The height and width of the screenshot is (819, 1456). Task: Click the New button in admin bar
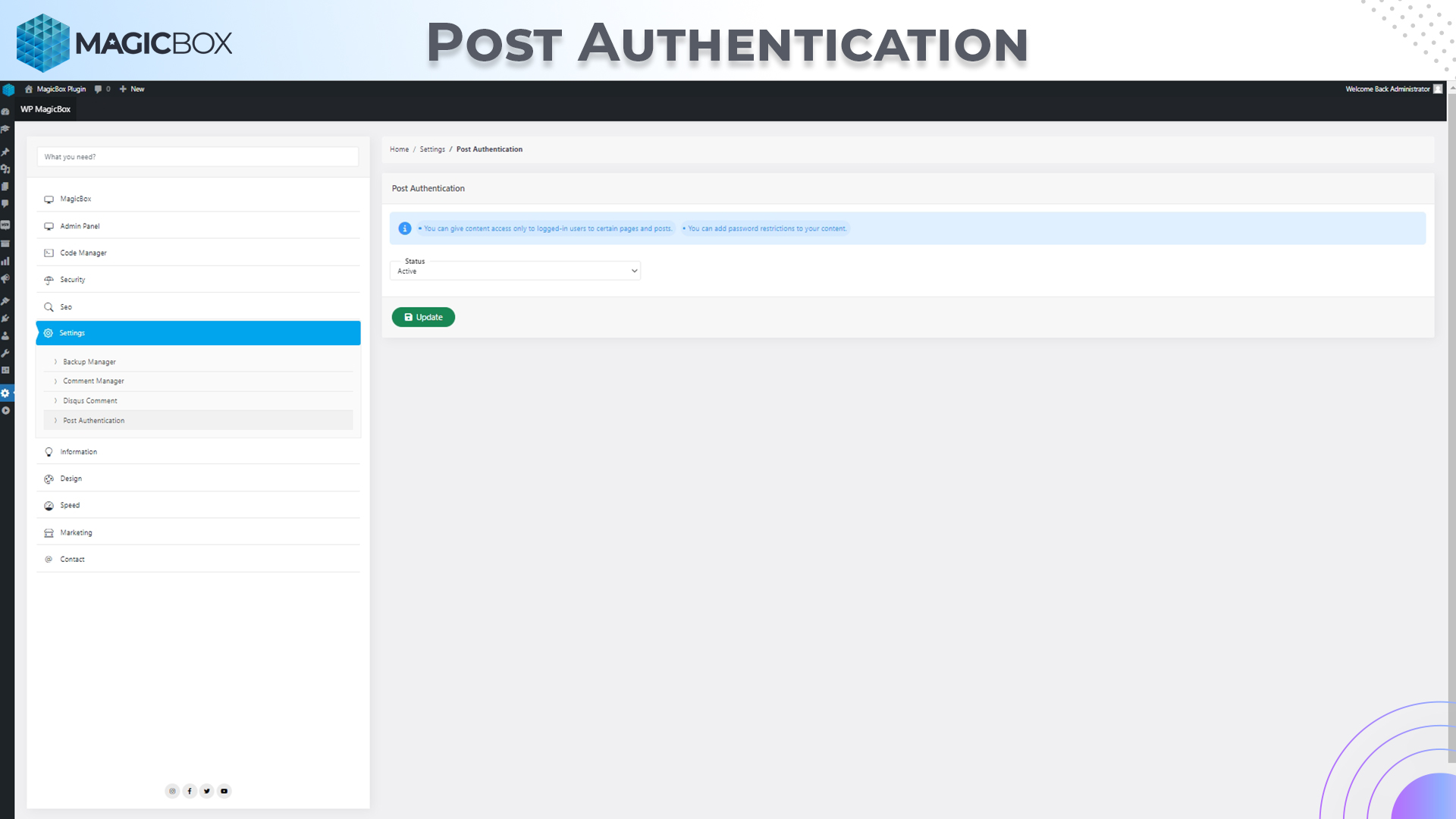[x=132, y=89]
